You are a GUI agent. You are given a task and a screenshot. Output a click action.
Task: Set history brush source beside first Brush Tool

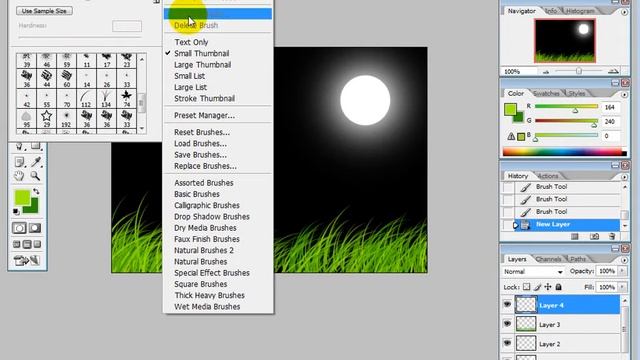point(508,187)
